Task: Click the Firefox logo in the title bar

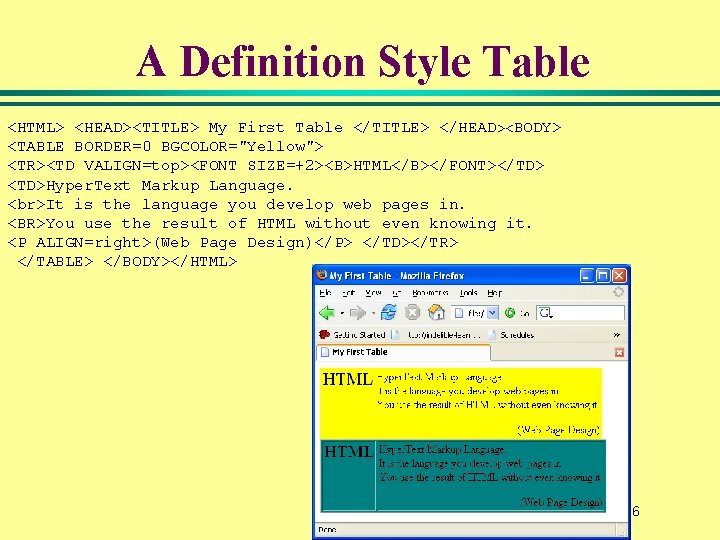Action: click(322, 275)
